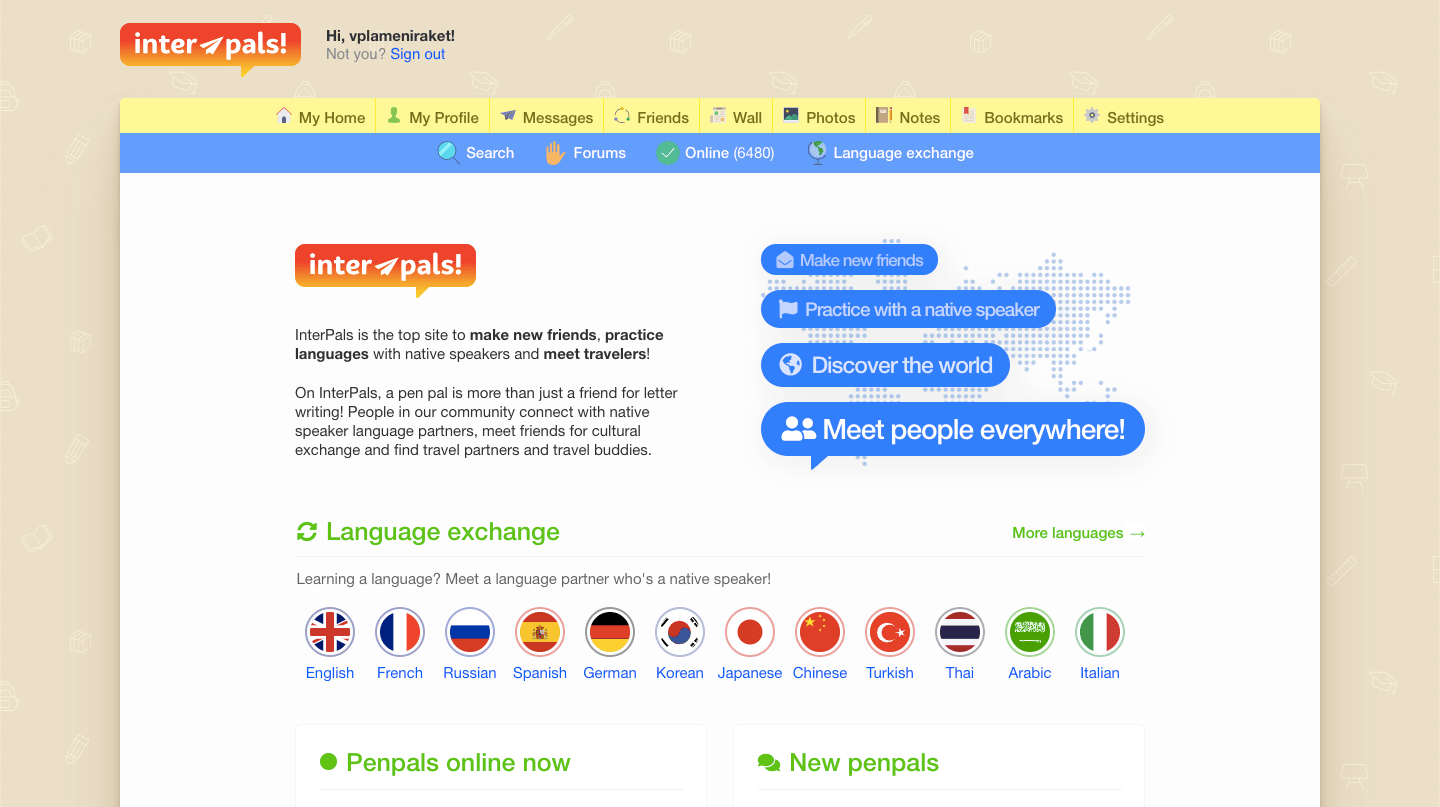This screenshot has width=1440, height=807.
Task: Open the Messages envelope icon
Action: pyautogui.click(x=508, y=116)
